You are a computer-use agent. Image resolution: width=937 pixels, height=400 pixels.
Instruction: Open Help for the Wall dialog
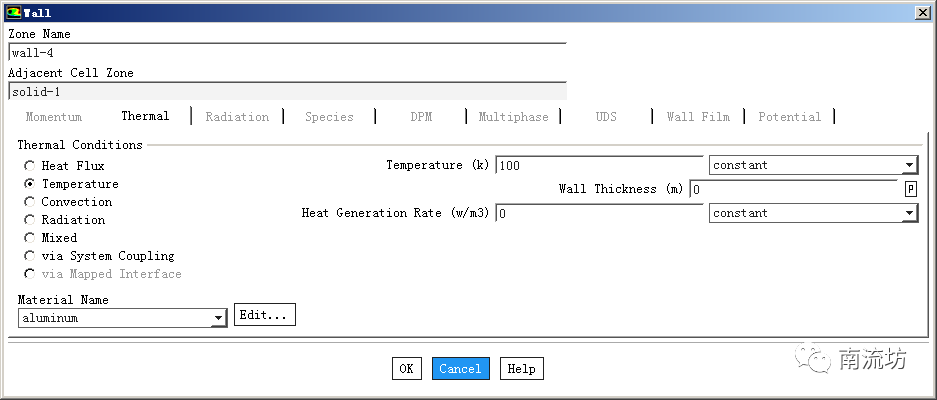521,369
